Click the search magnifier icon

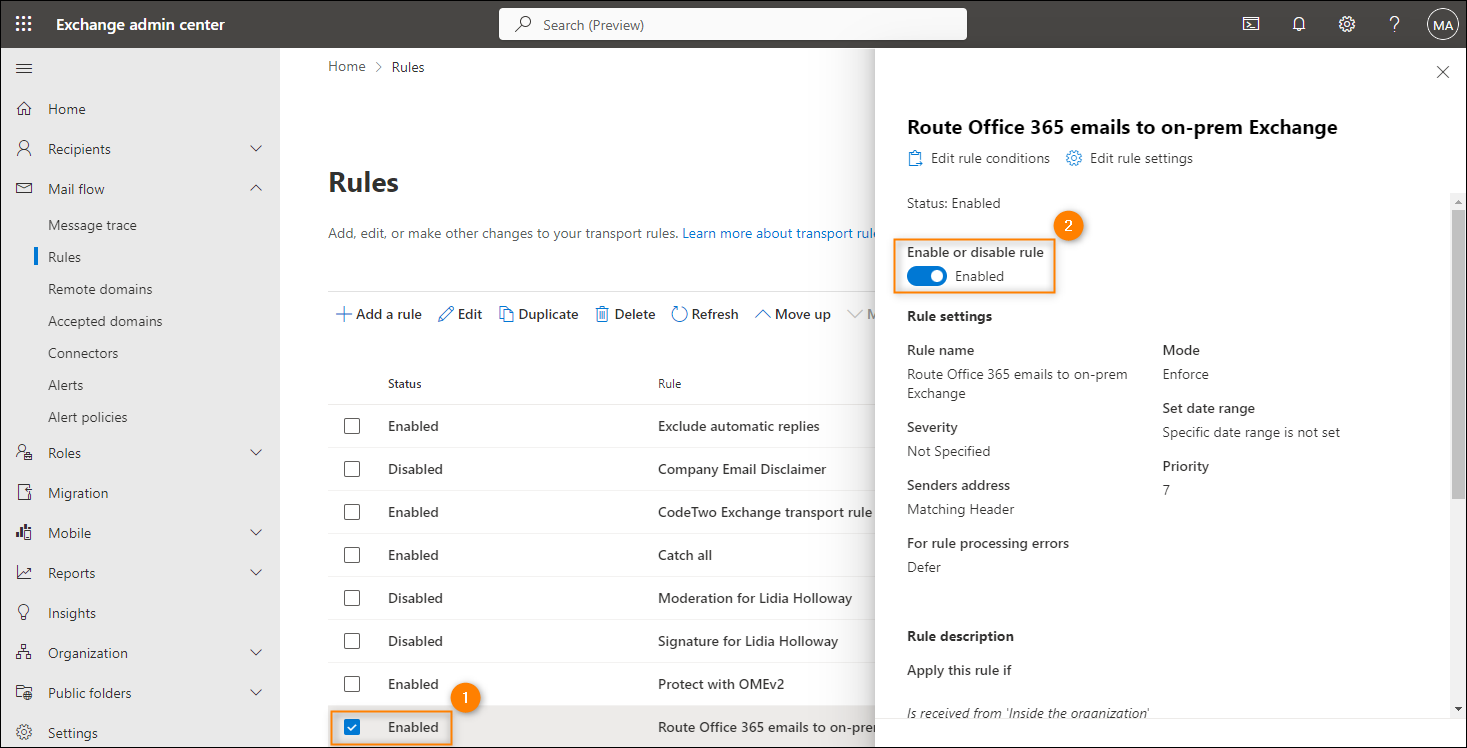tap(523, 24)
